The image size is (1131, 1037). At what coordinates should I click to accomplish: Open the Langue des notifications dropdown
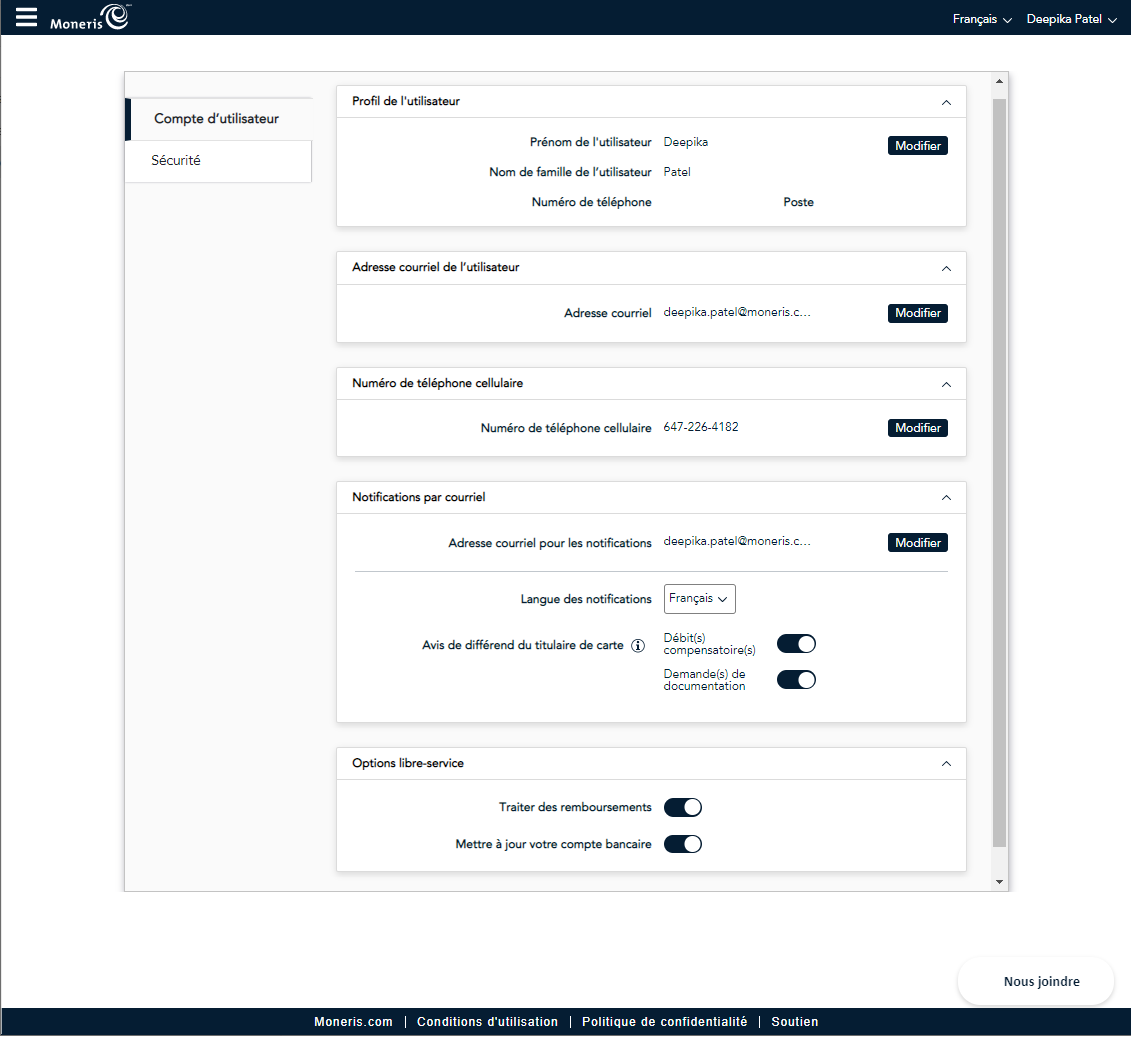pos(699,599)
